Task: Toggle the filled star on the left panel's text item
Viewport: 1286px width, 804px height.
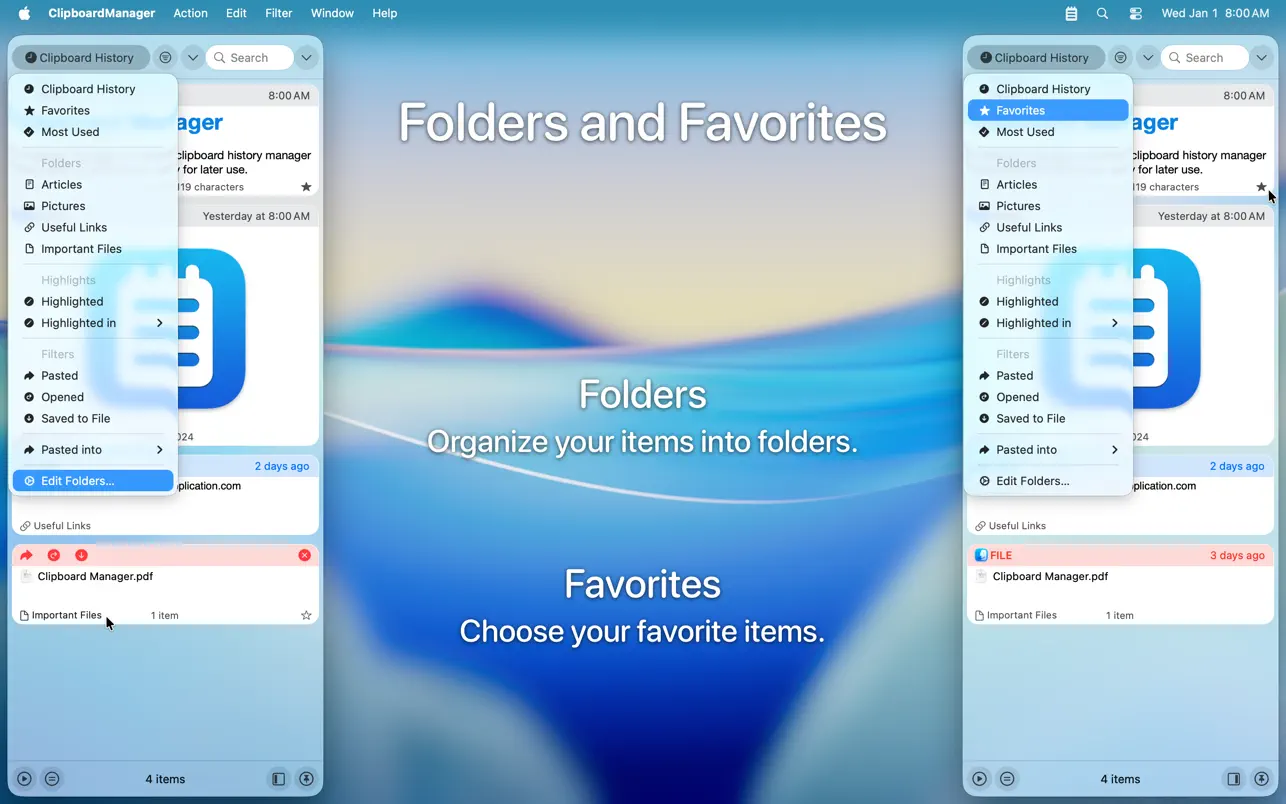Action: tap(306, 187)
